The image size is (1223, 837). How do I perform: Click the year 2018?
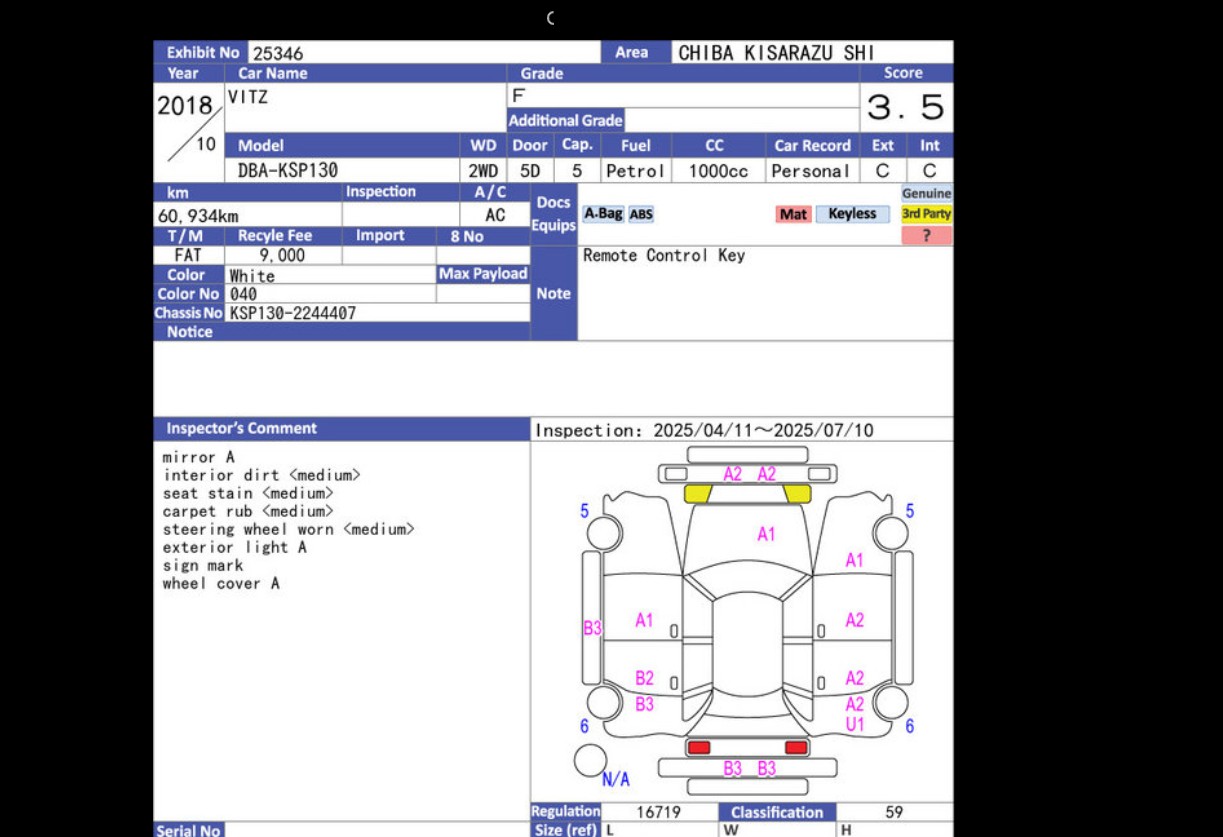click(185, 105)
